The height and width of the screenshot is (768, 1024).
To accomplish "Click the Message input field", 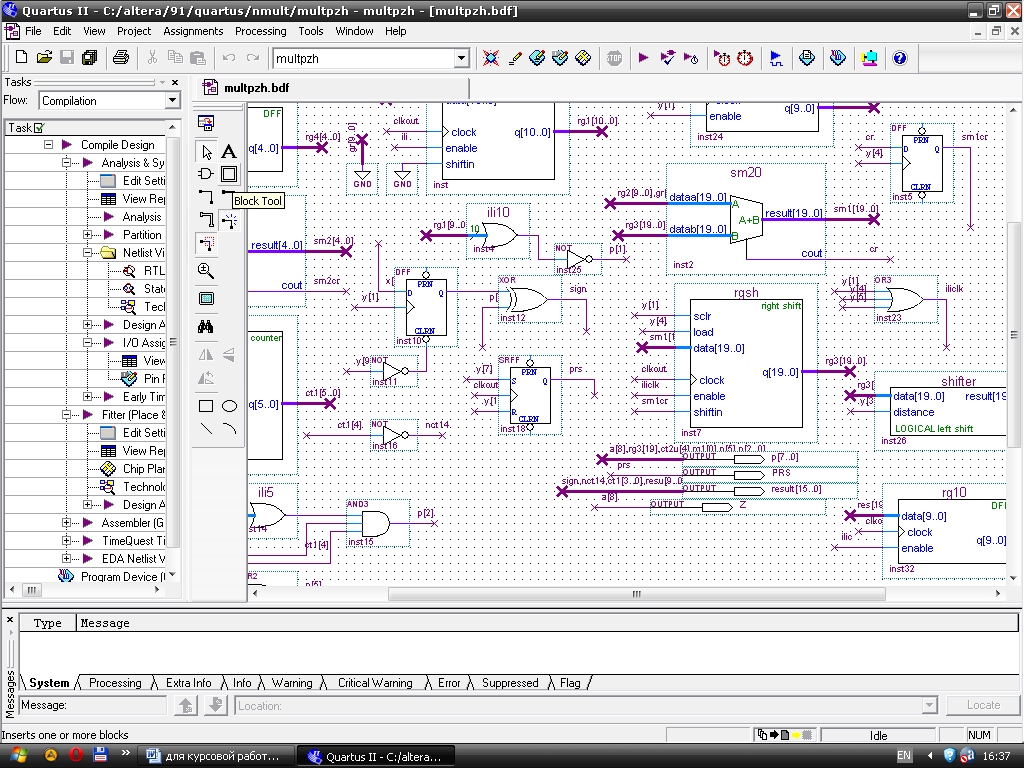I will coord(92,705).
